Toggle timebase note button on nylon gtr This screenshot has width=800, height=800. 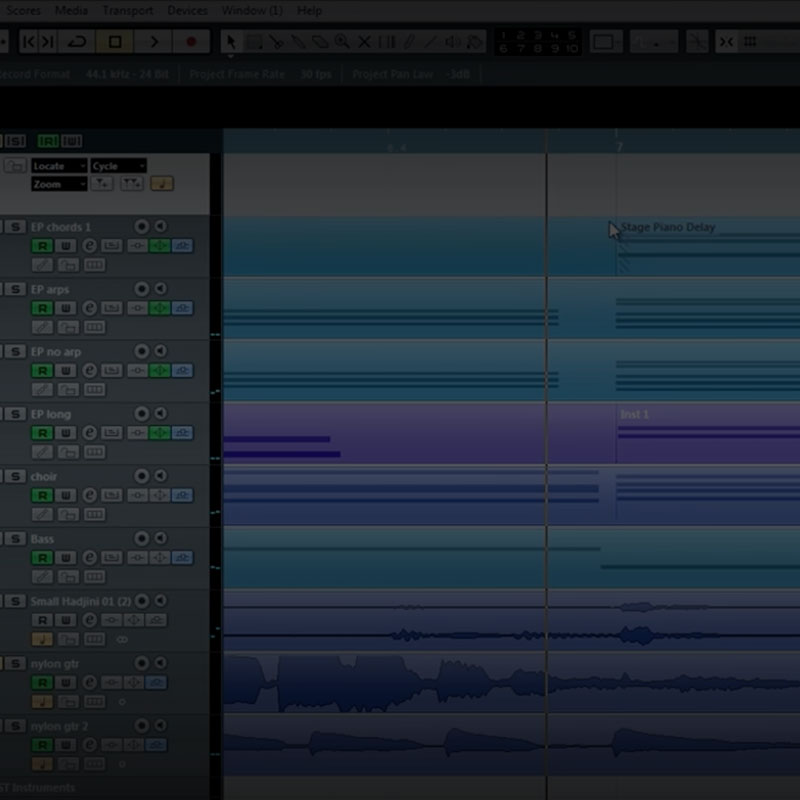pyautogui.click(x=42, y=702)
